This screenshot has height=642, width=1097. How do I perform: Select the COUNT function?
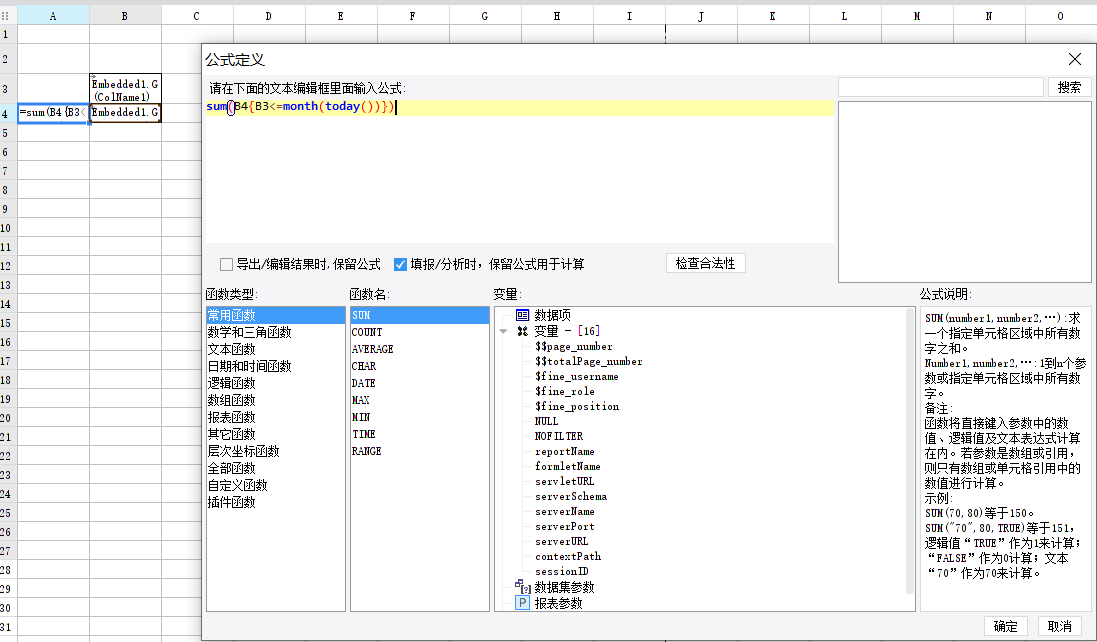click(367, 332)
